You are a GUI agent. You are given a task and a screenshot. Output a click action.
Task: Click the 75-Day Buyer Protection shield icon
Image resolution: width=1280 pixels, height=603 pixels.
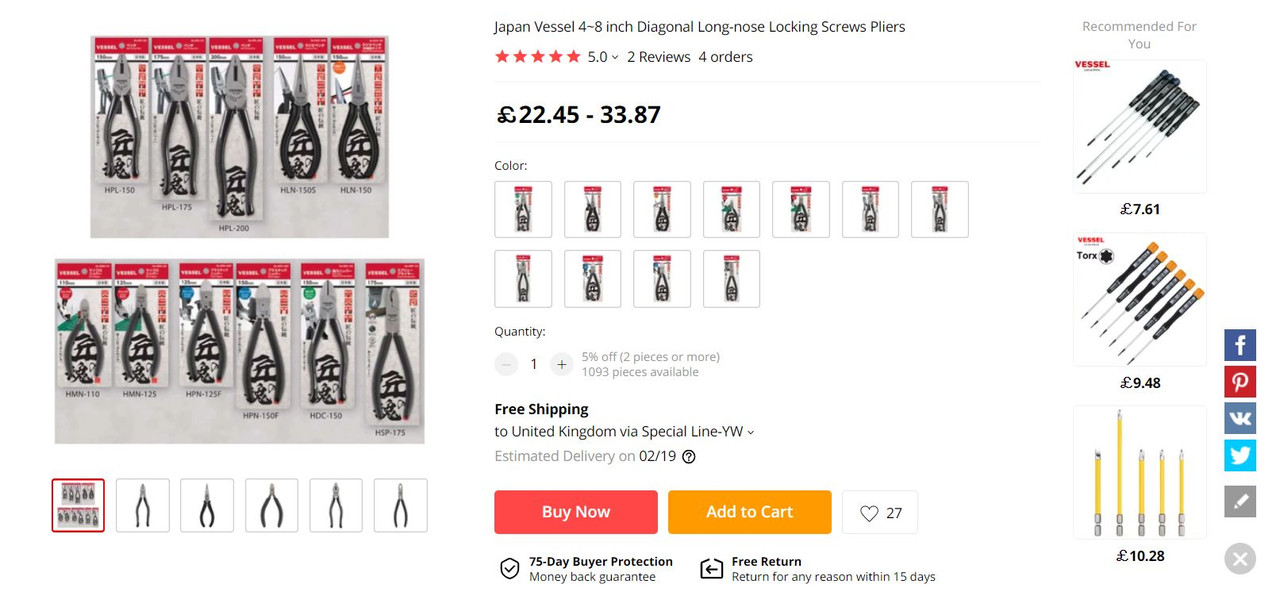coord(510,569)
